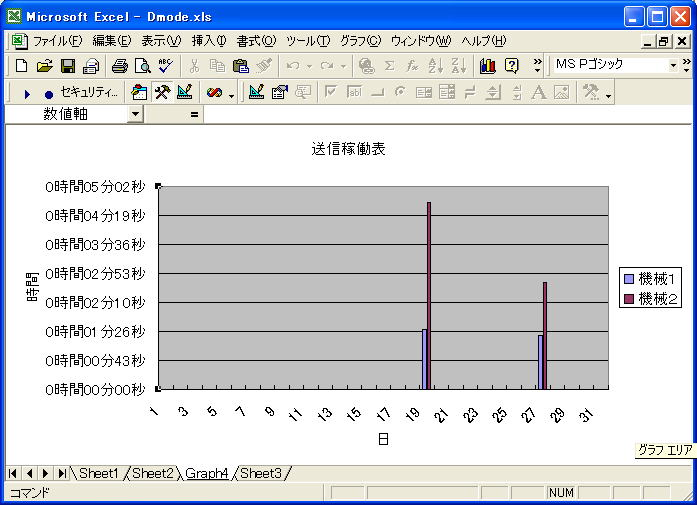The image size is (697, 505).
Task: Click the AutoSum sigma icon
Action: click(389, 66)
